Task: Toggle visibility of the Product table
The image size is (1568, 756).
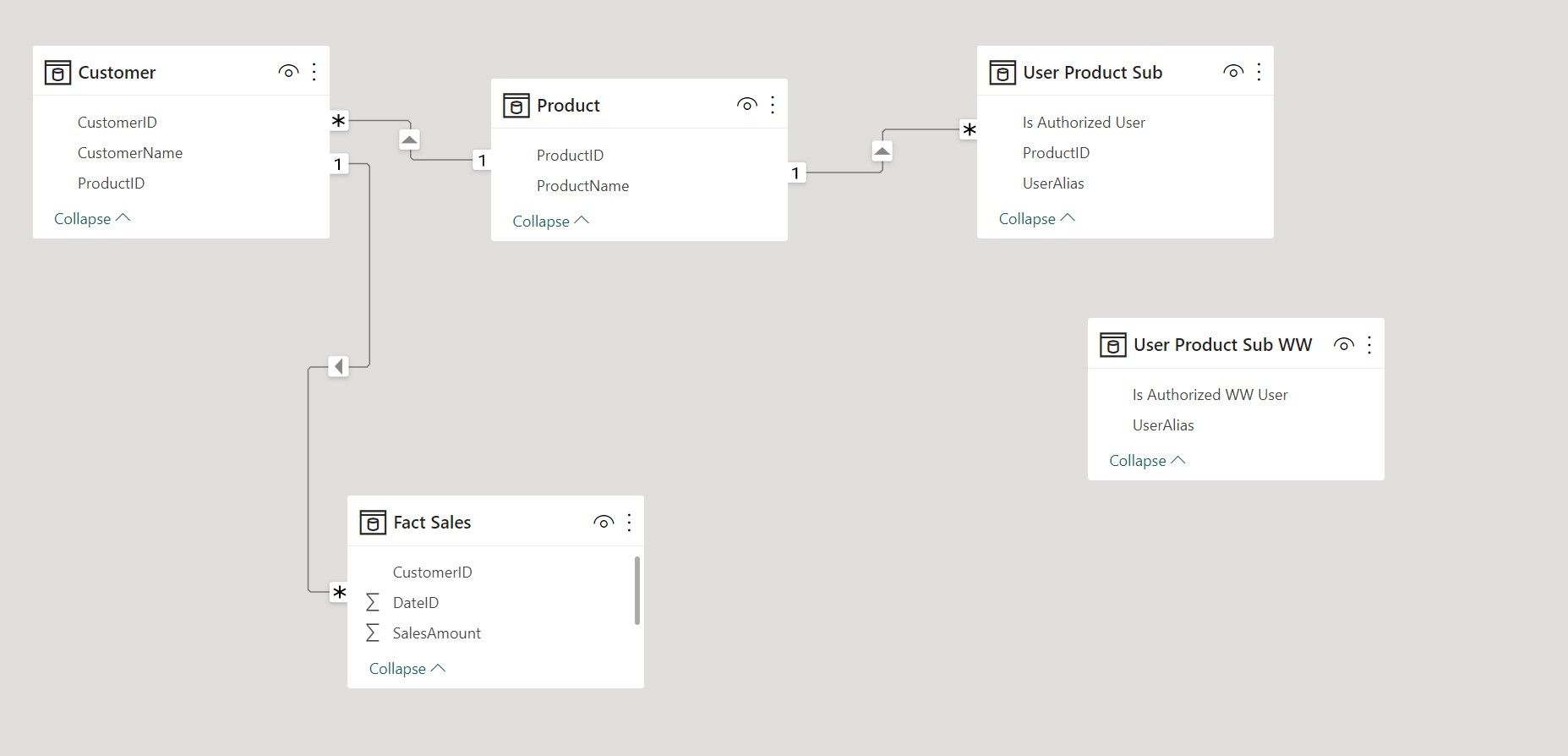Action: [x=746, y=105]
